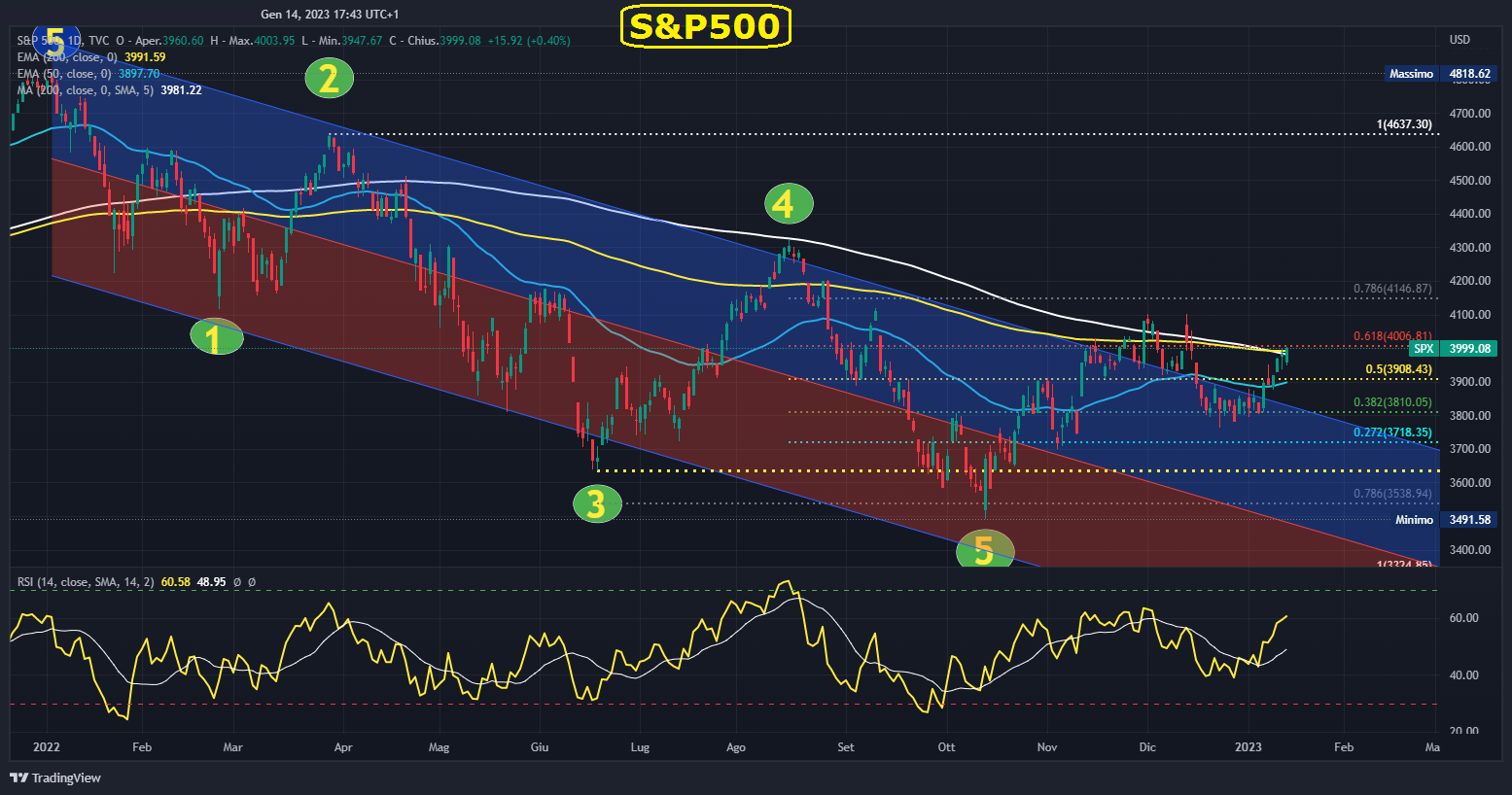Click the Lug label on time axis
This screenshot has height=795, width=1512.
(x=640, y=747)
